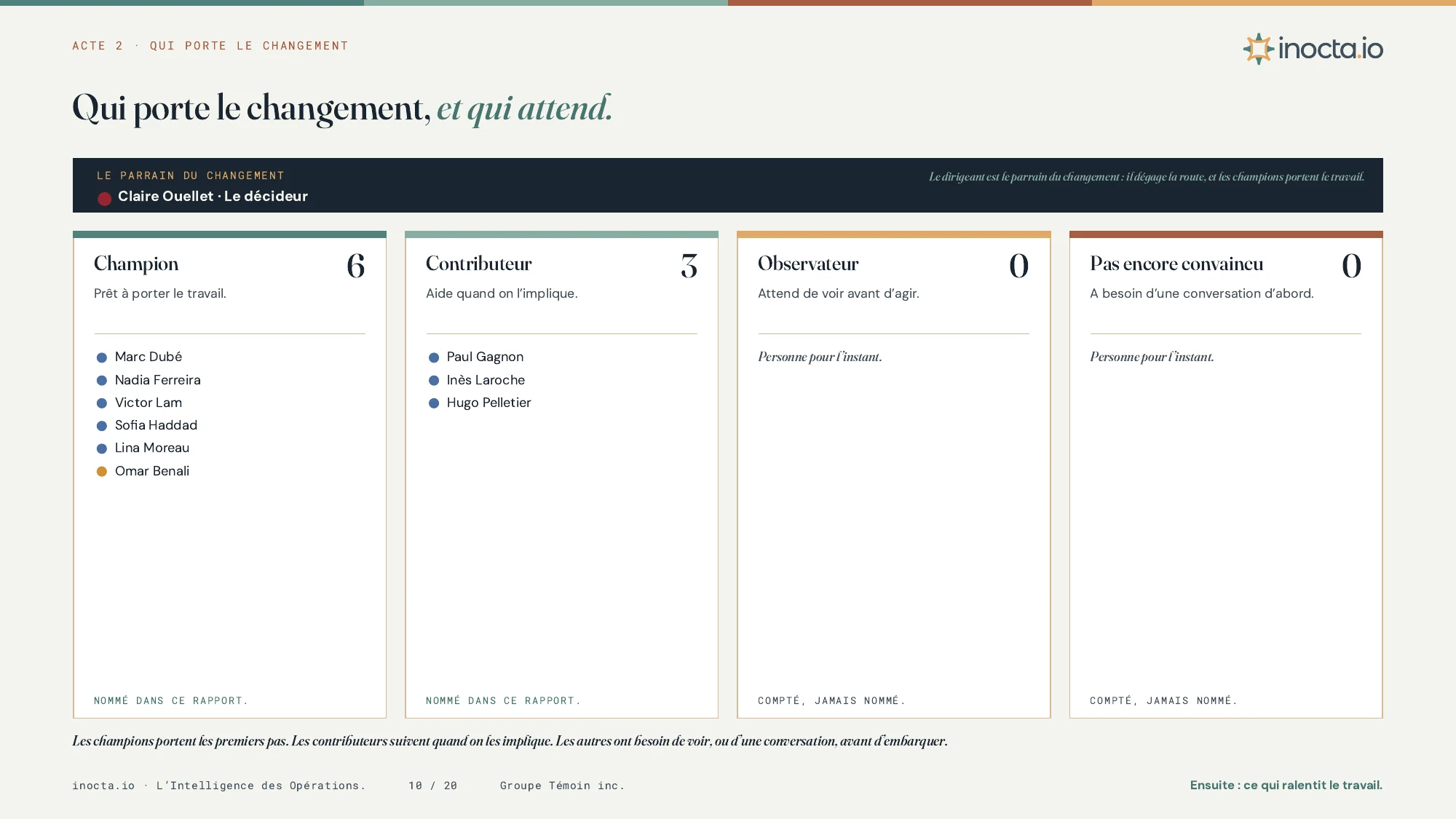Select the name Inès Laroche
This screenshot has width=1456, height=819.
click(486, 380)
